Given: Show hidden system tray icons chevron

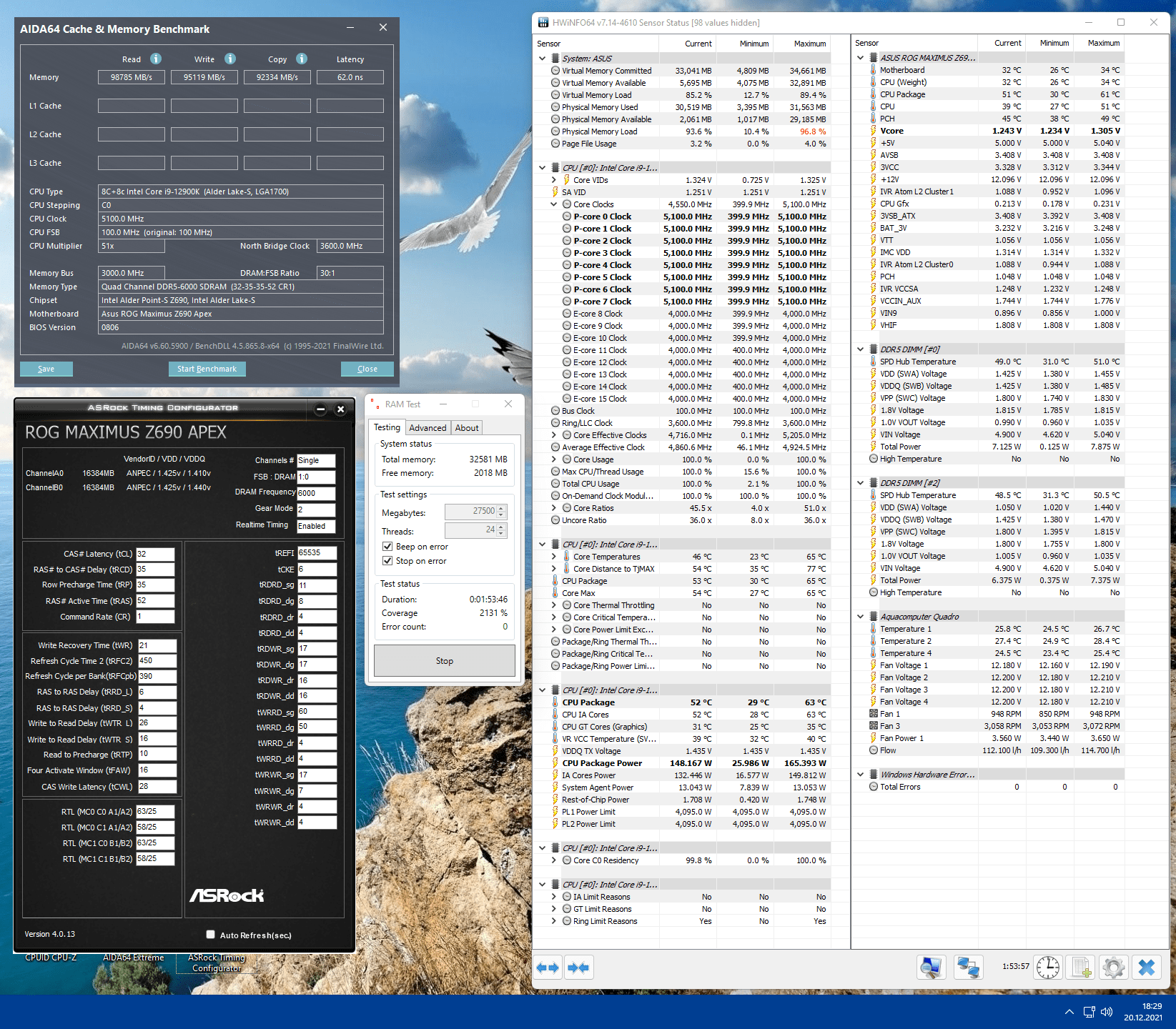Looking at the screenshot, I should 1069,1012.
